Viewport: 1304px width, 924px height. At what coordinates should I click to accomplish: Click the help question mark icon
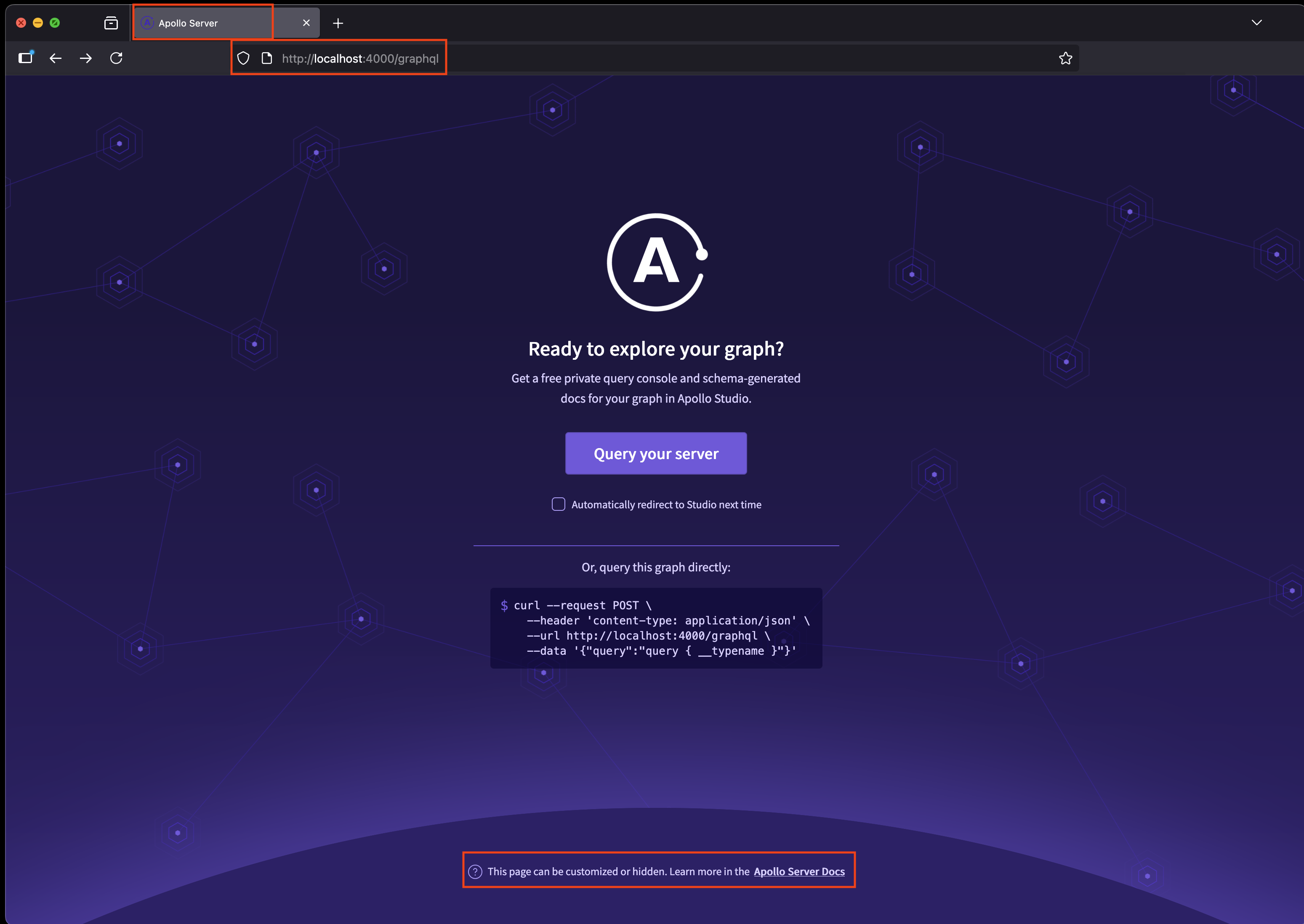475,871
